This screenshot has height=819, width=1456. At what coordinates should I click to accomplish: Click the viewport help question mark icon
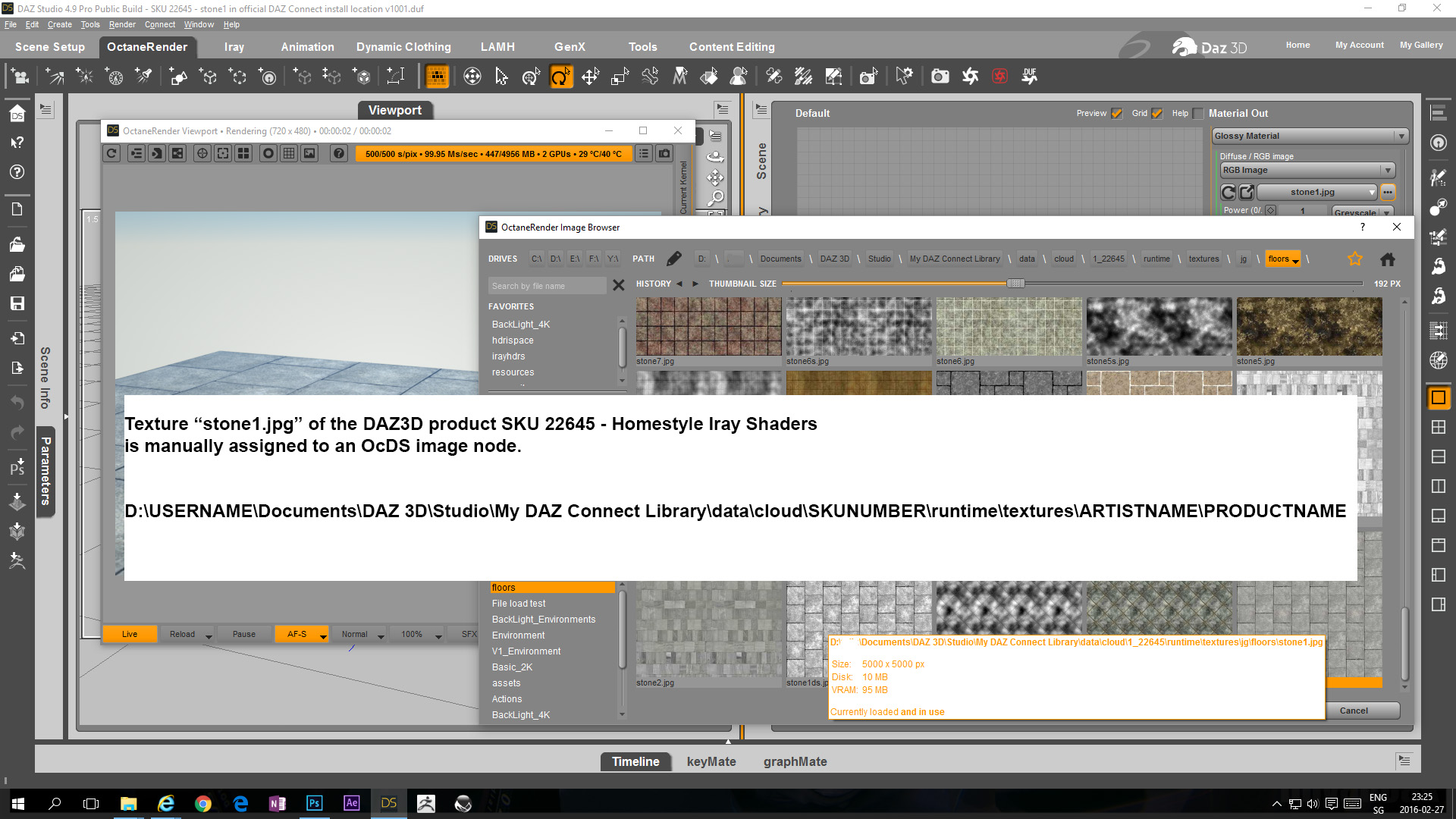[x=339, y=153]
